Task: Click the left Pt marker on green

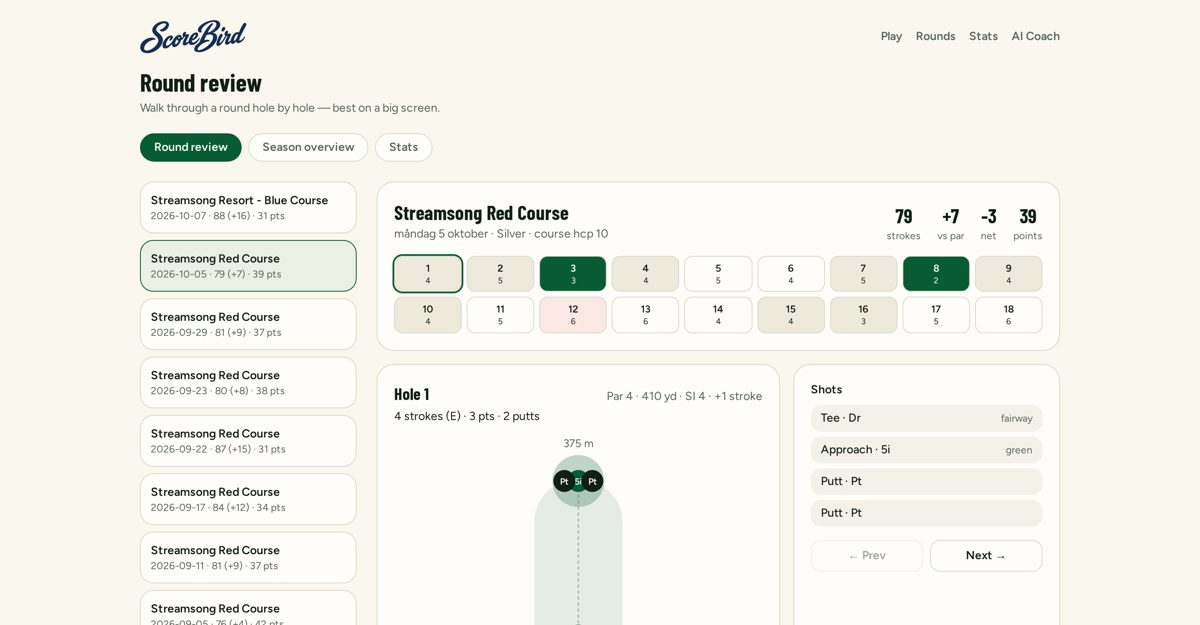Action: click(564, 481)
